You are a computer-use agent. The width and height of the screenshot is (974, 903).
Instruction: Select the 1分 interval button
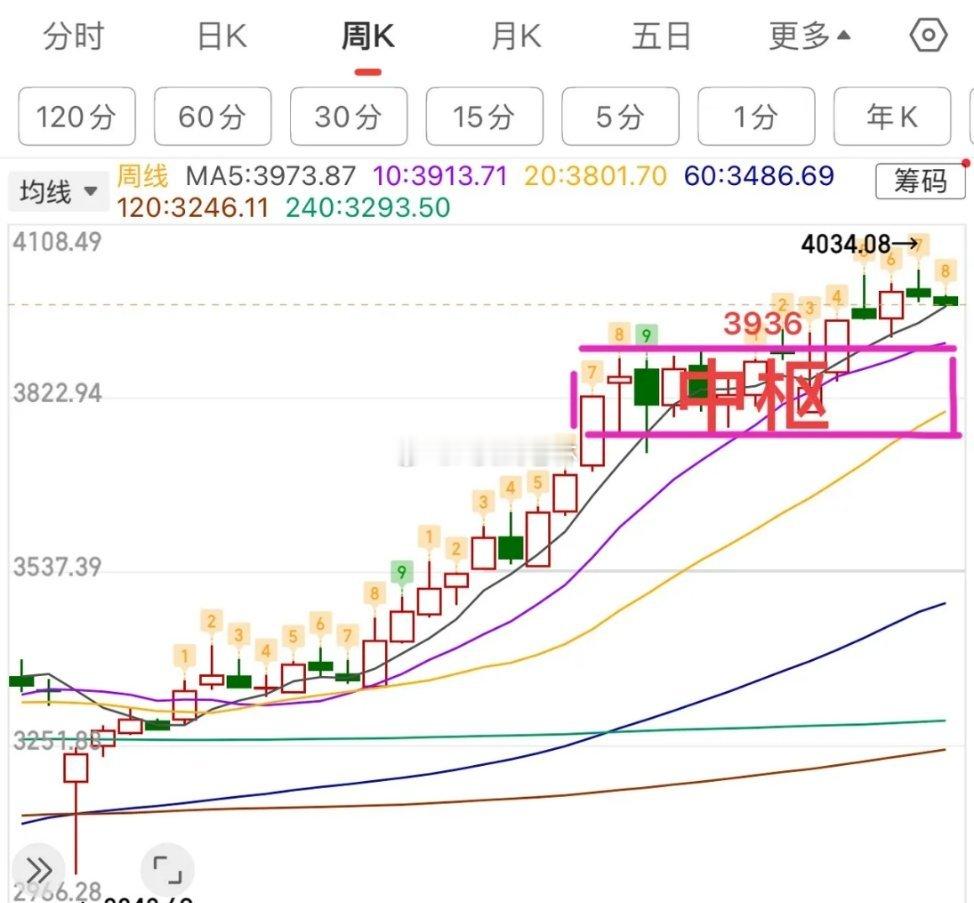757,116
